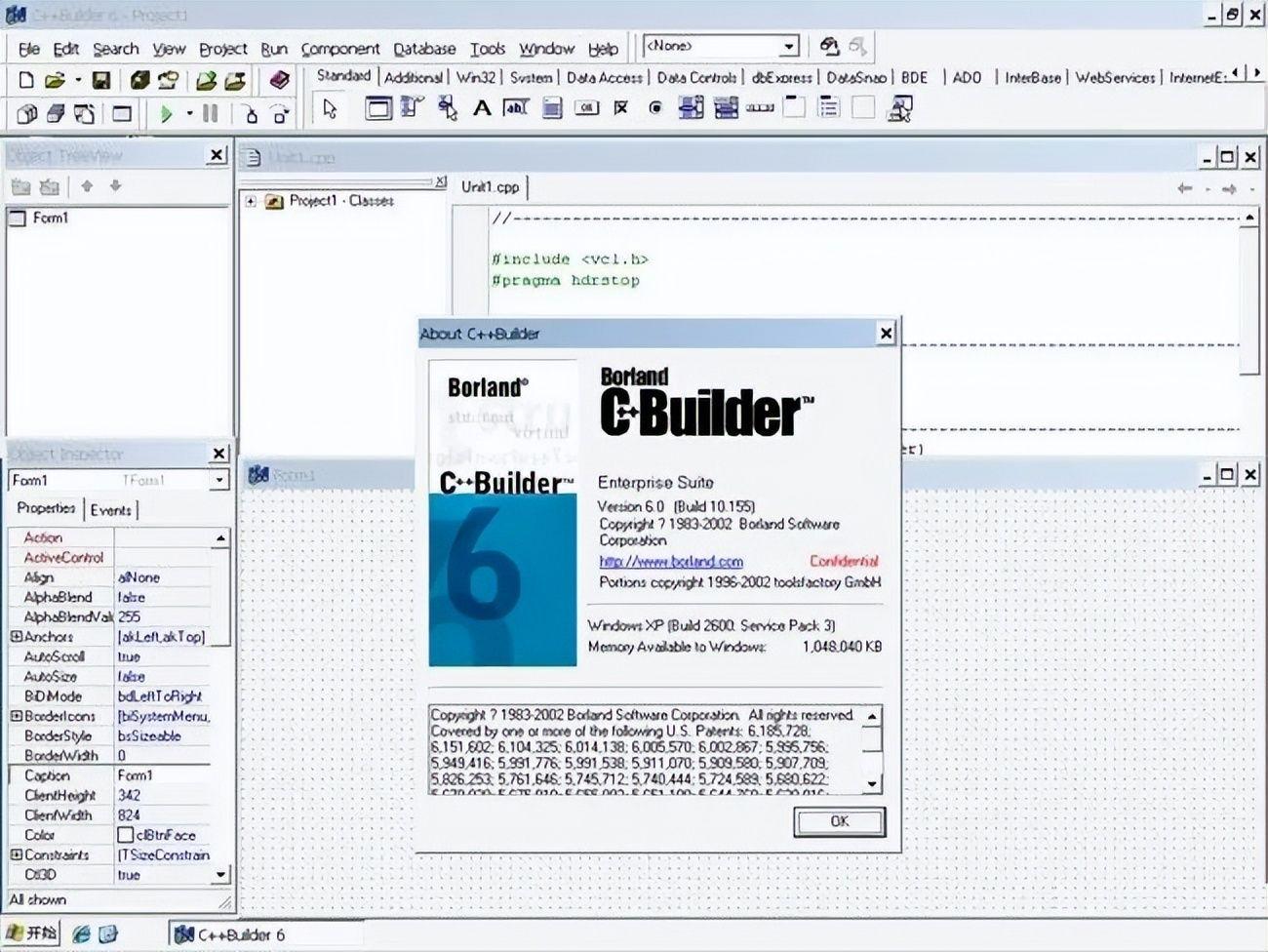Open the File menu
The width and height of the screenshot is (1268, 952).
[29, 49]
